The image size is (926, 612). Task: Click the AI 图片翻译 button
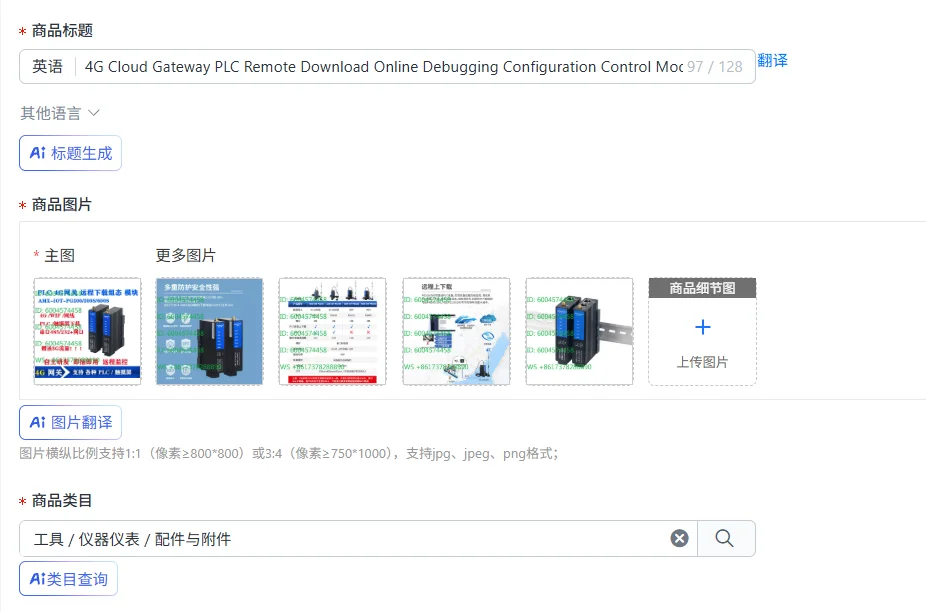coord(70,422)
